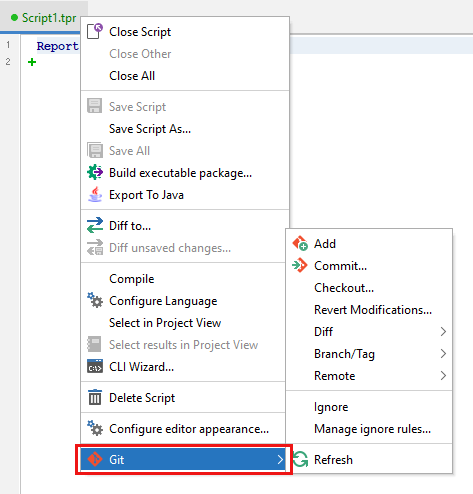Click the Git Commit arrow icon
Image resolution: width=473 pixels, height=494 pixels.
point(299,265)
